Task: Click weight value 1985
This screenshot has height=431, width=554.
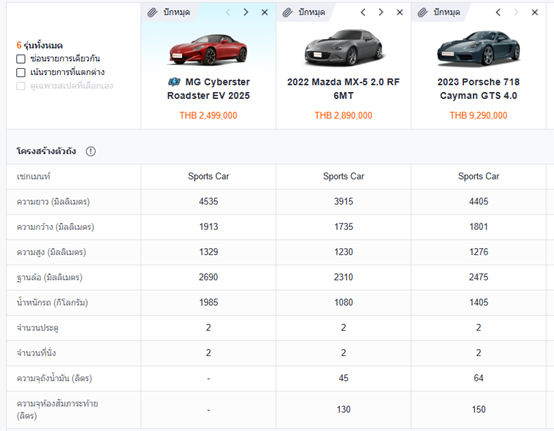Action: pyautogui.click(x=208, y=303)
